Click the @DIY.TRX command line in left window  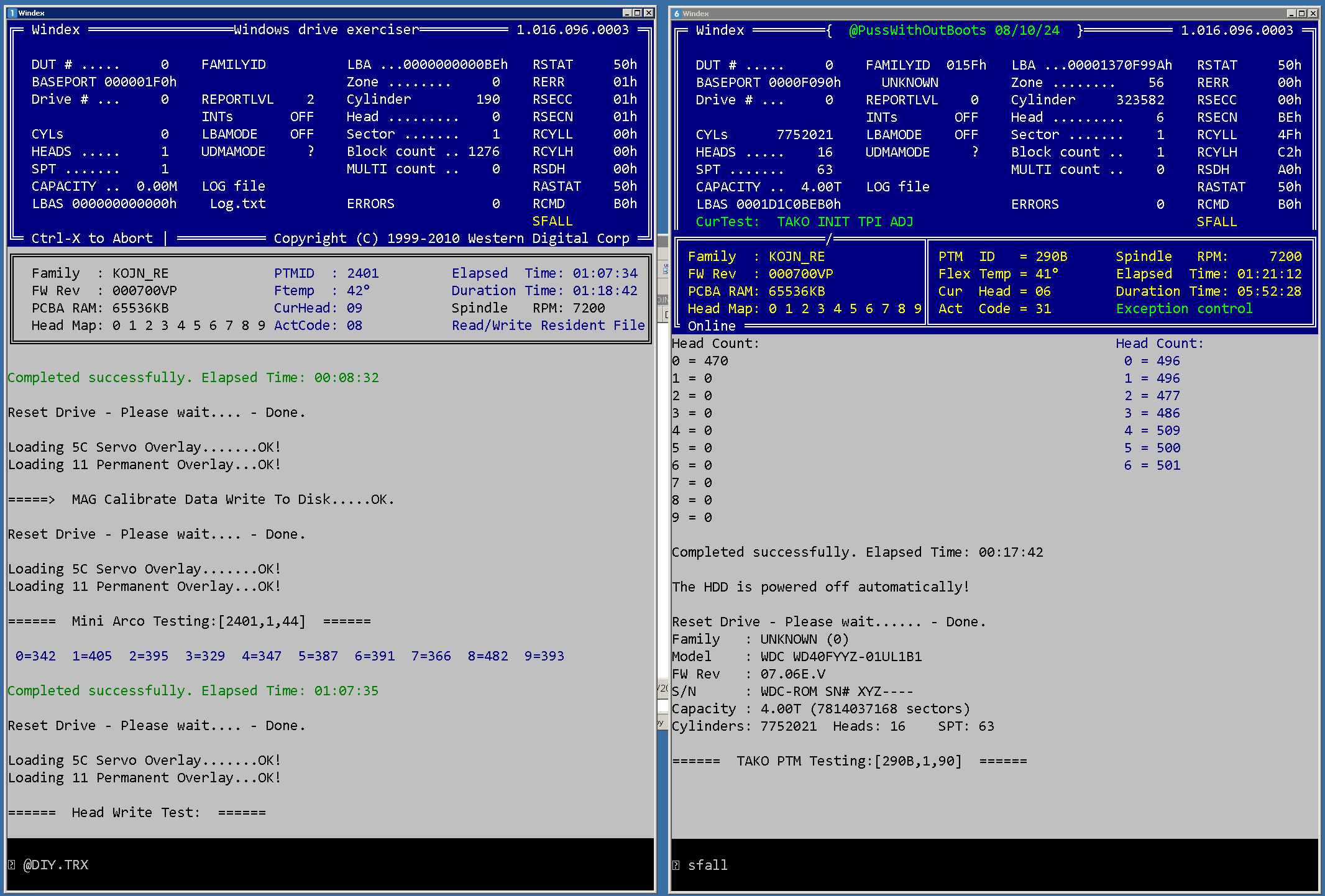56,865
